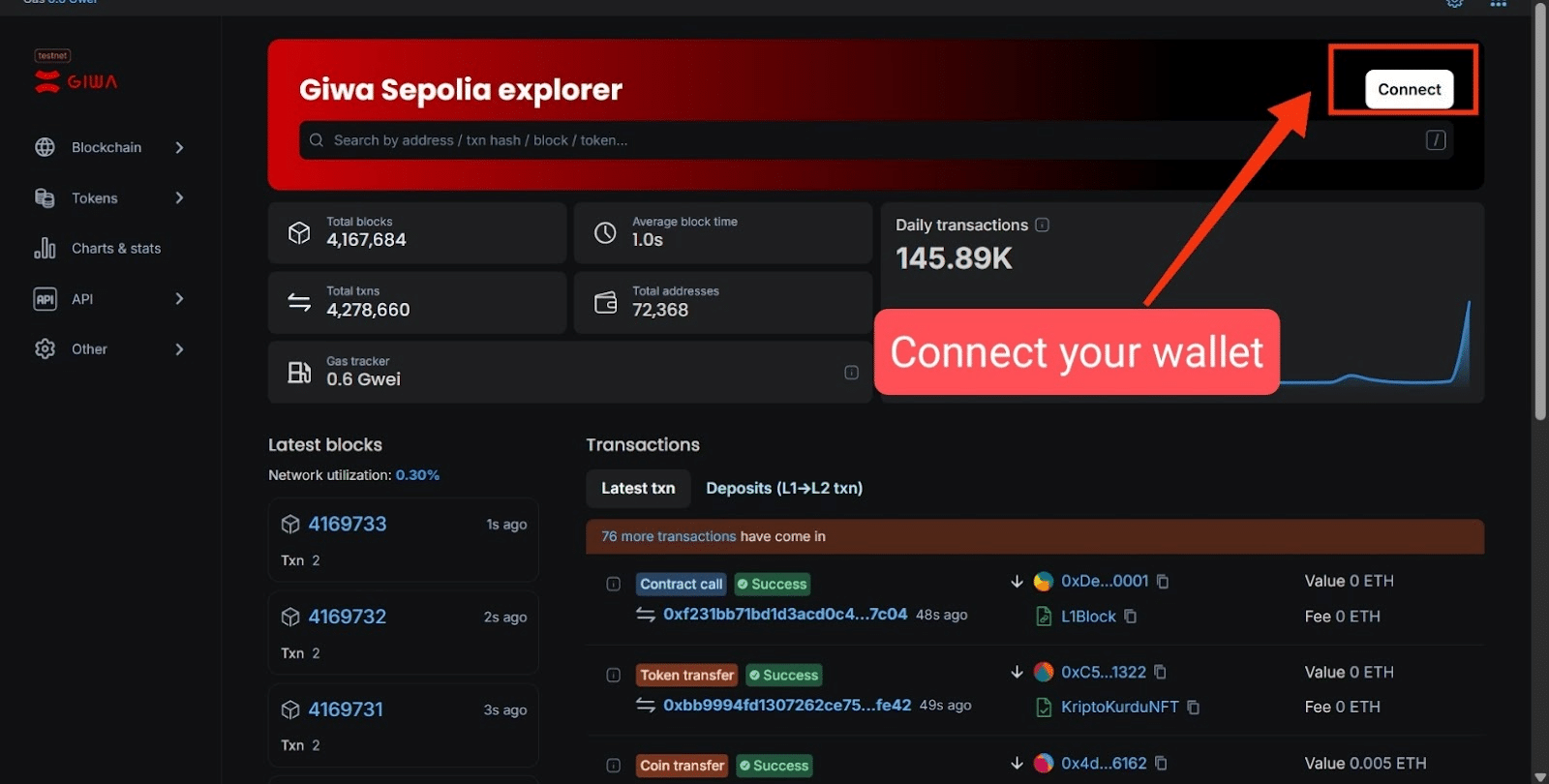
Task: Open the Other menu item
Action: (x=89, y=349)
